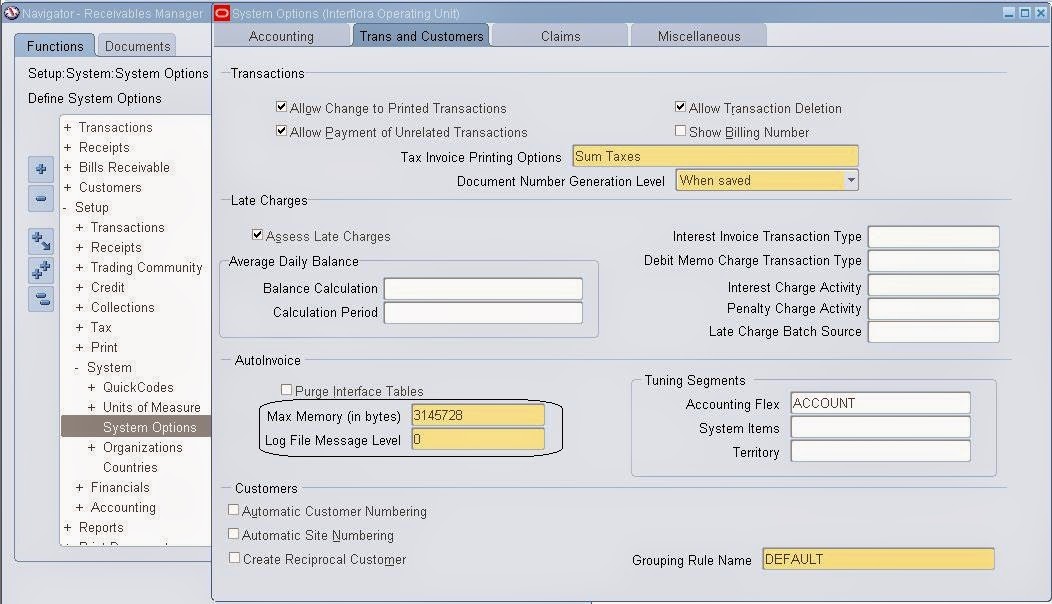Screen dimensions: 1052x604
Task: Collapse the Setup node
Action: pyautogui.click(x=65, y=208)
